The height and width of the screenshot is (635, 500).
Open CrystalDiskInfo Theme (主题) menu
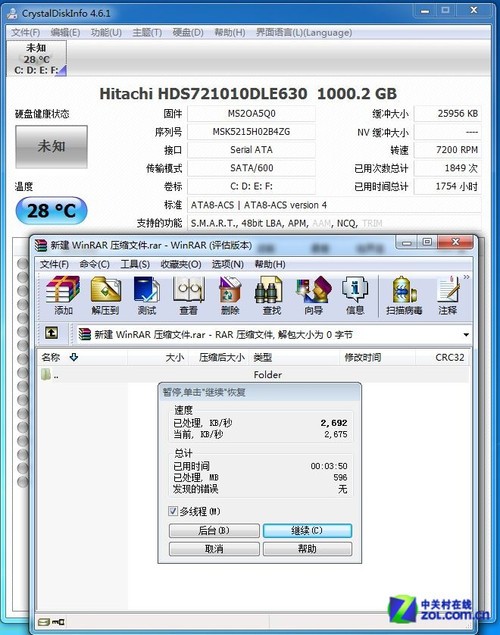click(147, 32)
